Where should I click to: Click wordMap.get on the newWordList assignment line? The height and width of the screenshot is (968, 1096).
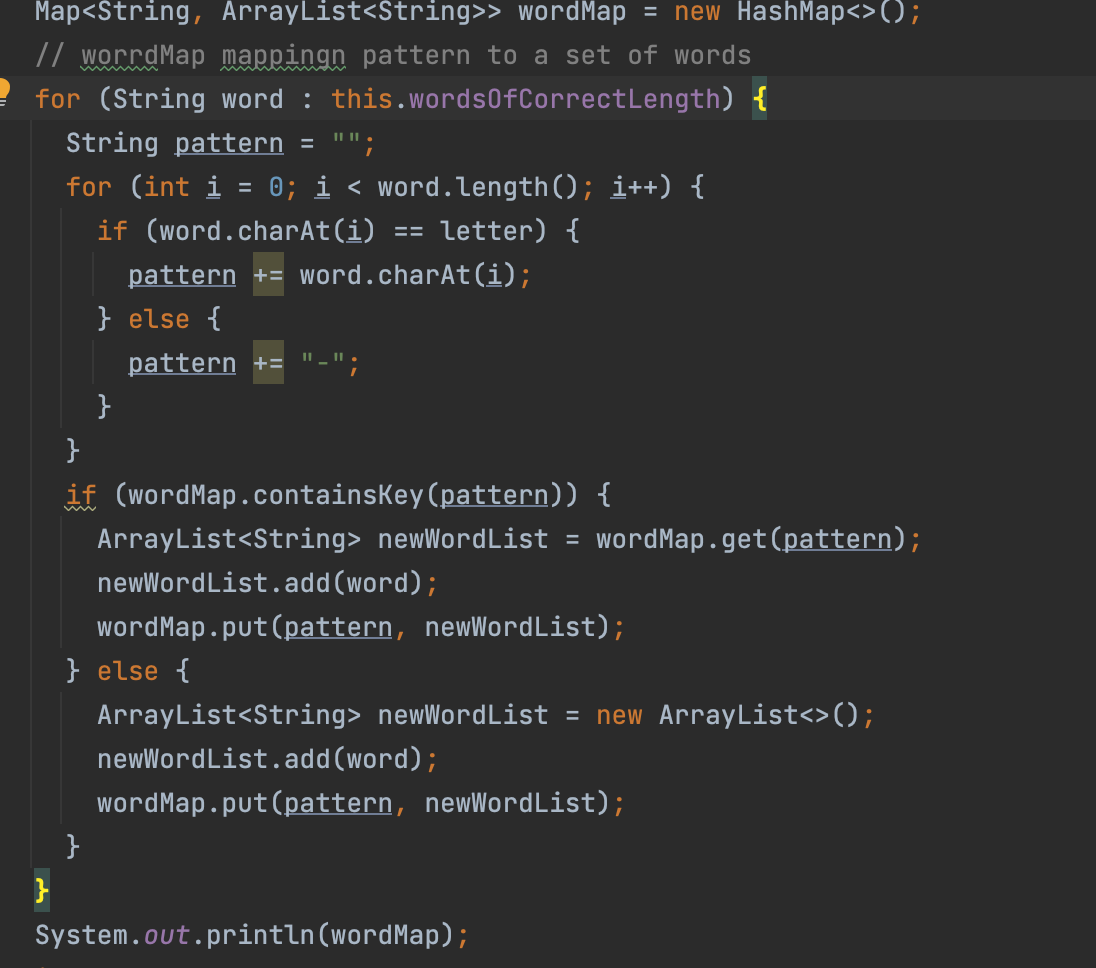point(682,539)
